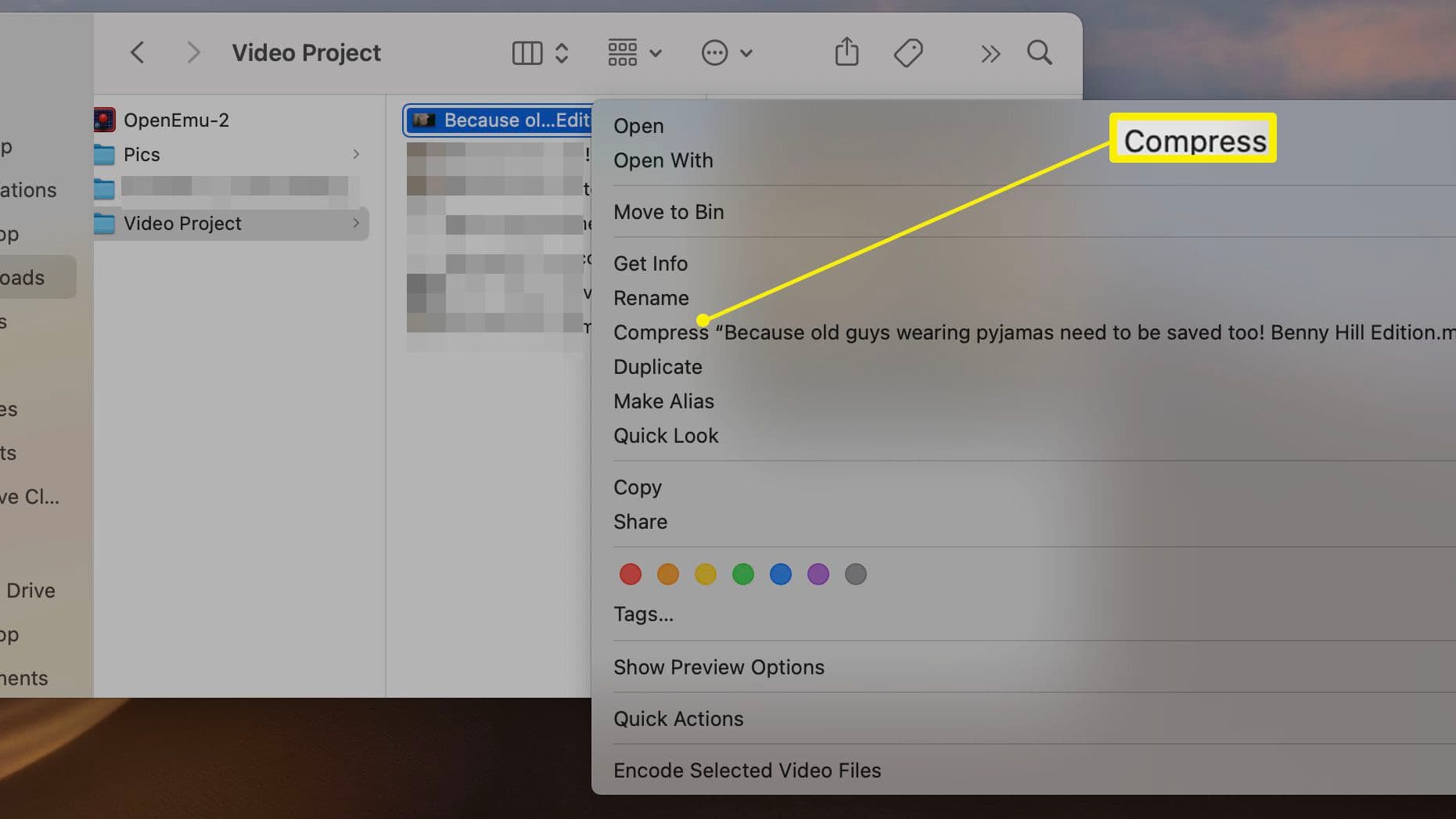Expand the group-by dropdown chevron

tap(656, 53)
